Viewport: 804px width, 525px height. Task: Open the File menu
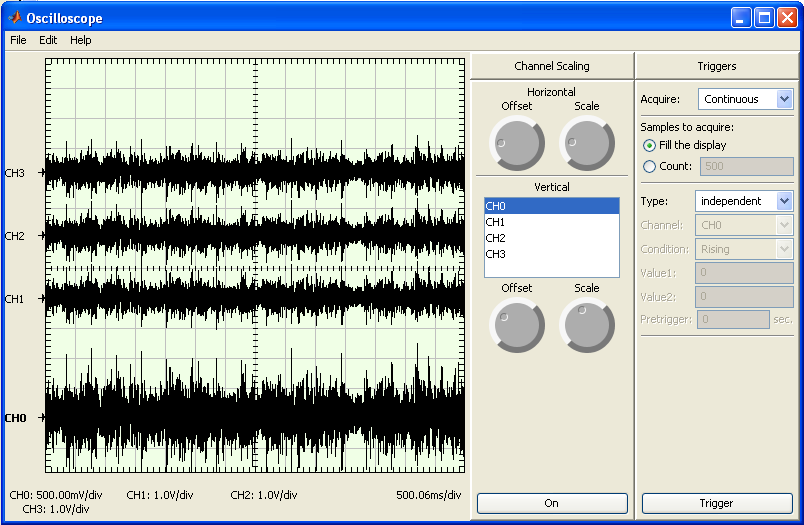18,40
